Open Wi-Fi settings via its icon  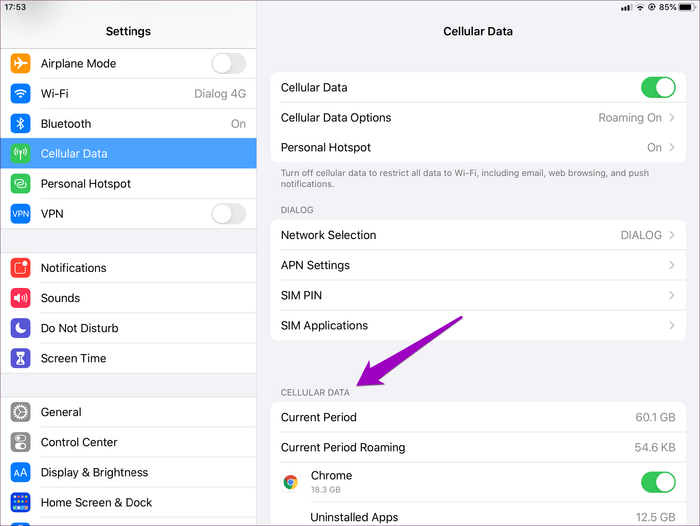(21, 94)
